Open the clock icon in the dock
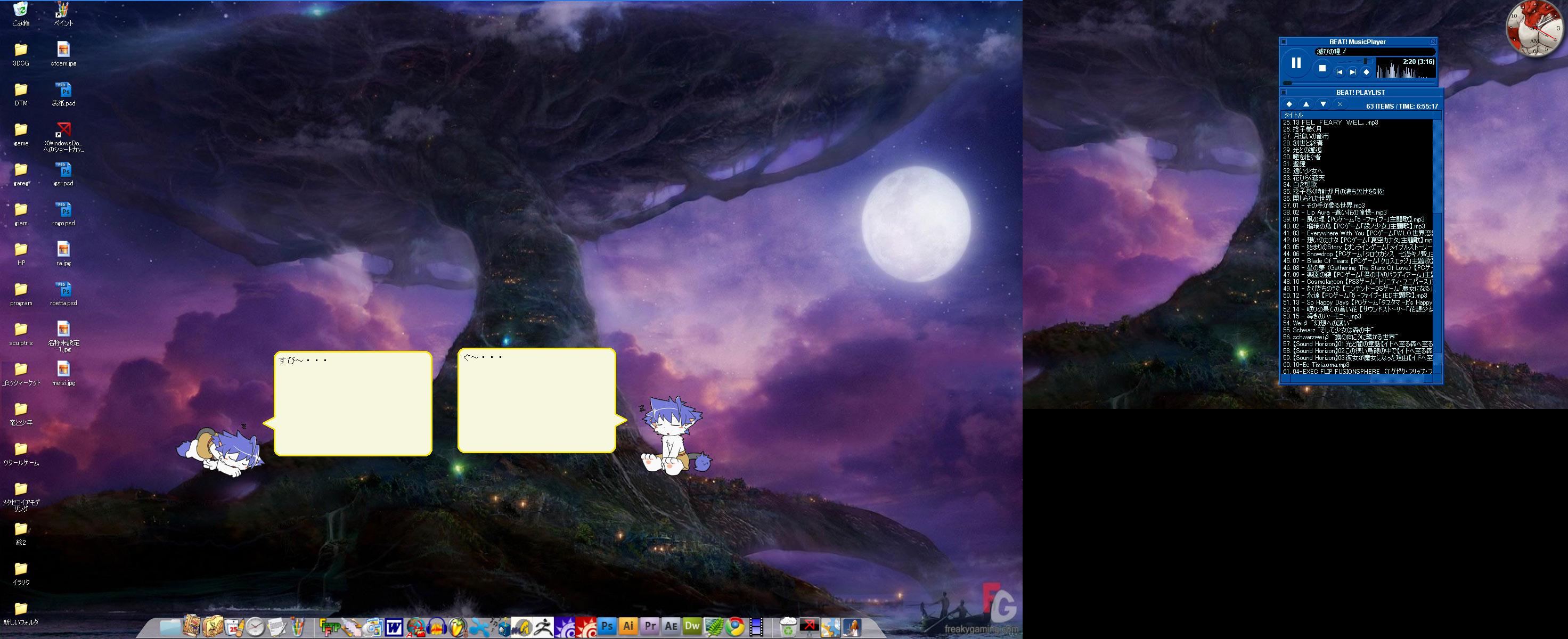 (255, 627)
